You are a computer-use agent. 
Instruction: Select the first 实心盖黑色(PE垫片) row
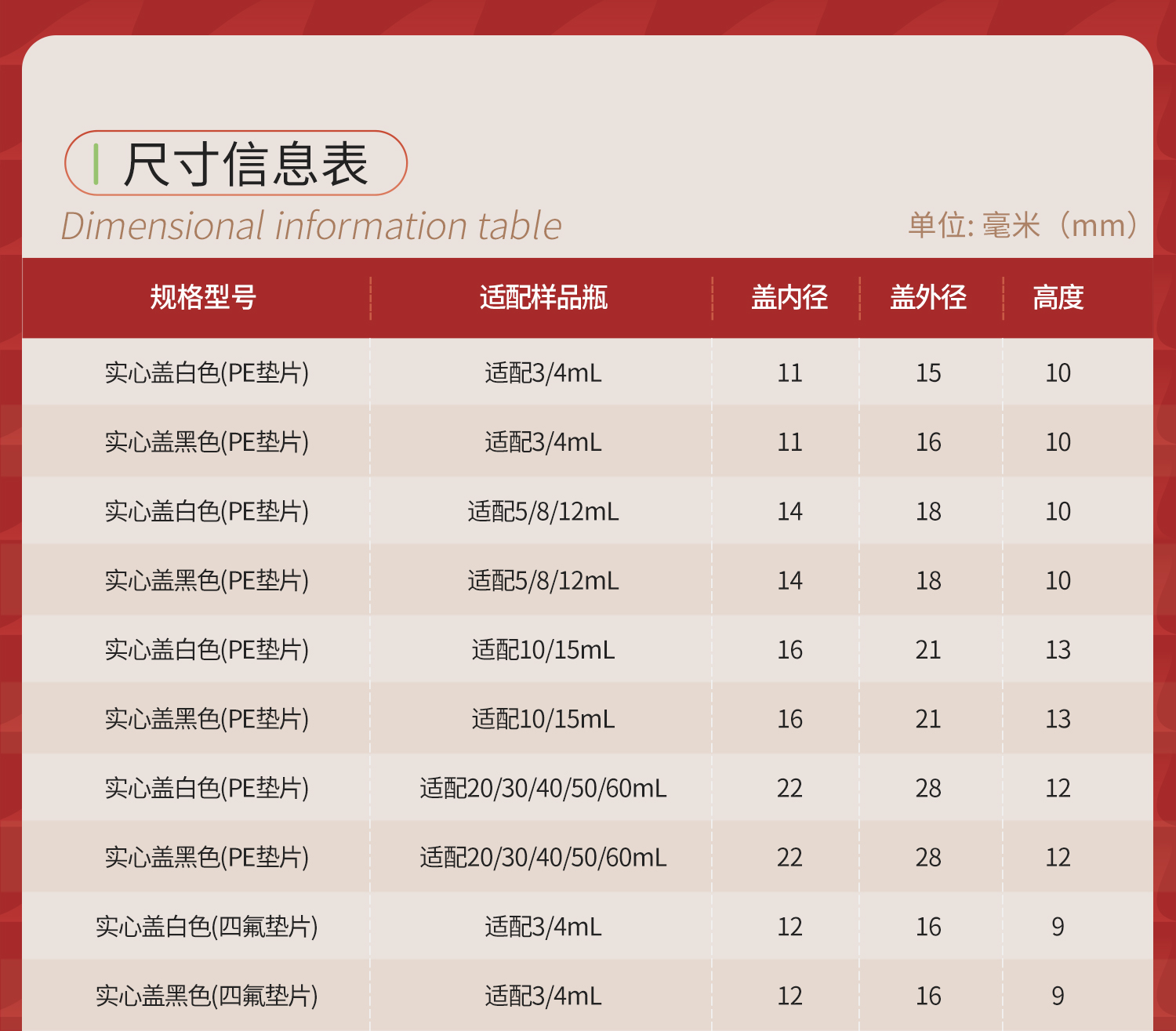click(206, 441)
